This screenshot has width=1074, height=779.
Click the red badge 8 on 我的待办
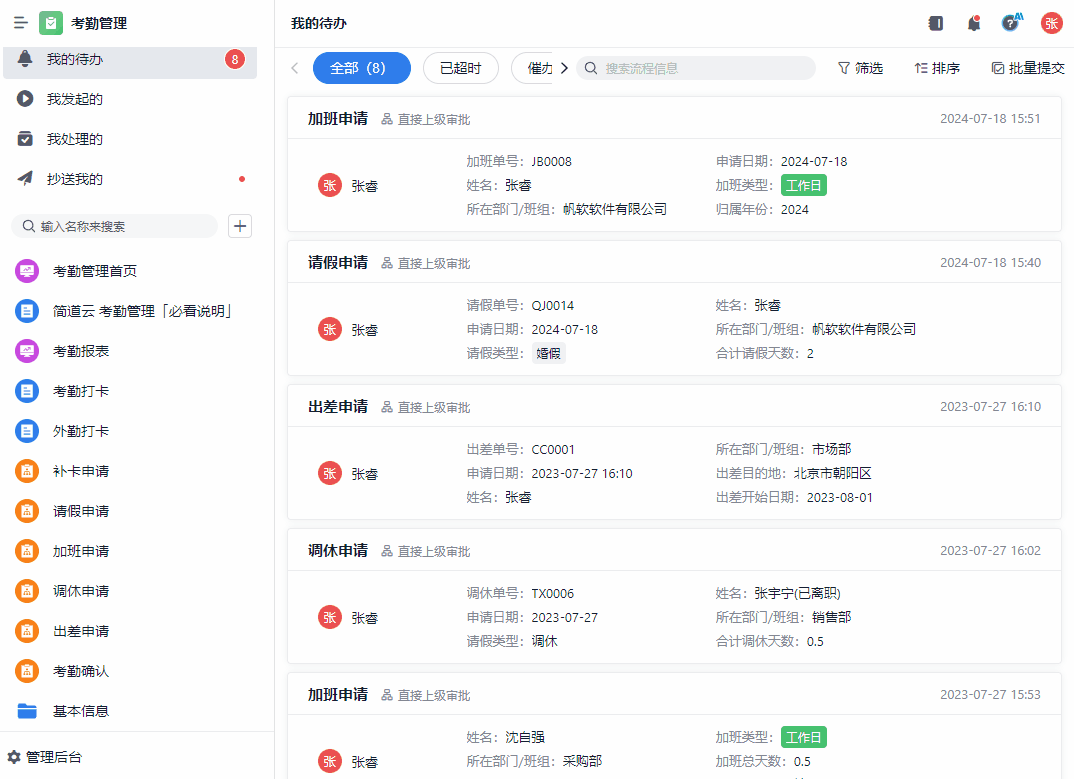[235, 59]
